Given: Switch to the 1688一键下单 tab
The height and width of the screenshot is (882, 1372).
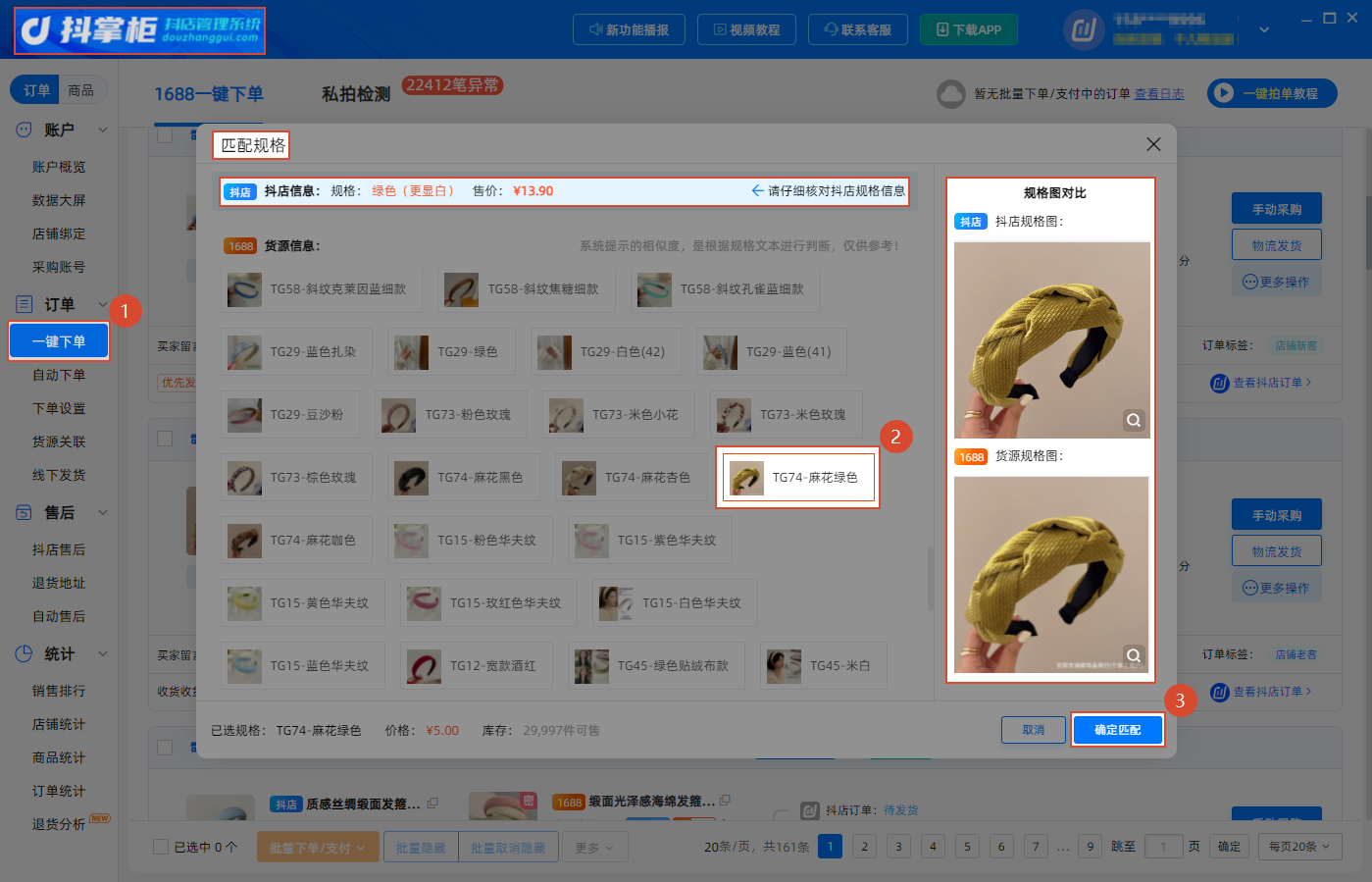Looking at the screenshot, I should [209, 94].
